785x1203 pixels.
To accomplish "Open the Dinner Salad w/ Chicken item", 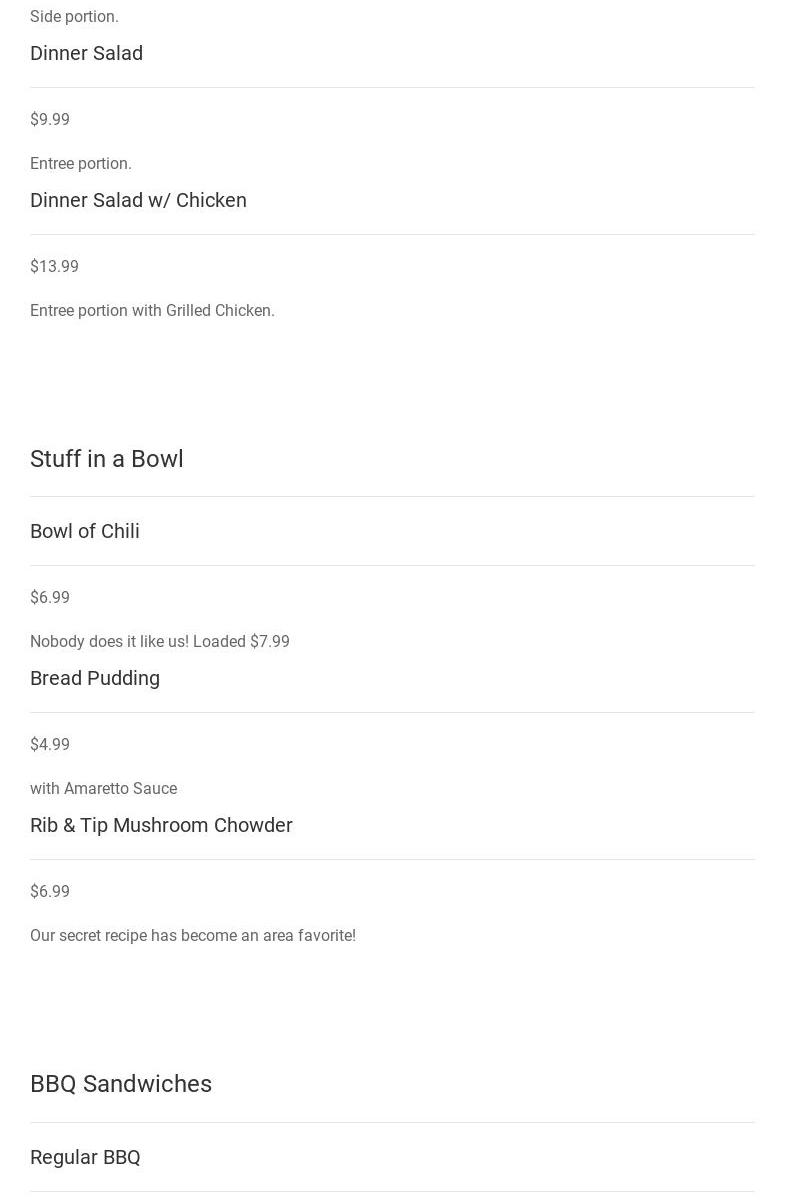I will pyautogui.click(x=138, y=200).
